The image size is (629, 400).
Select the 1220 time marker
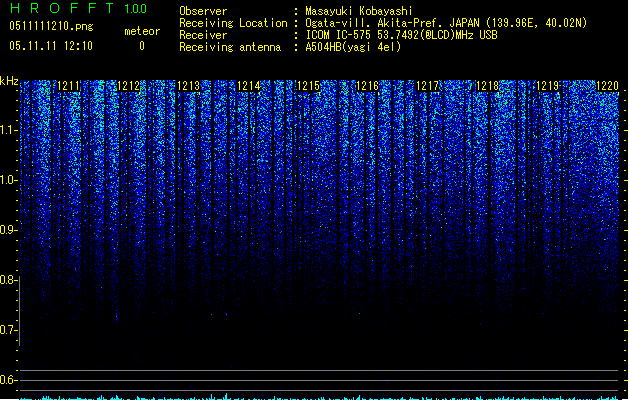point(607,86)
